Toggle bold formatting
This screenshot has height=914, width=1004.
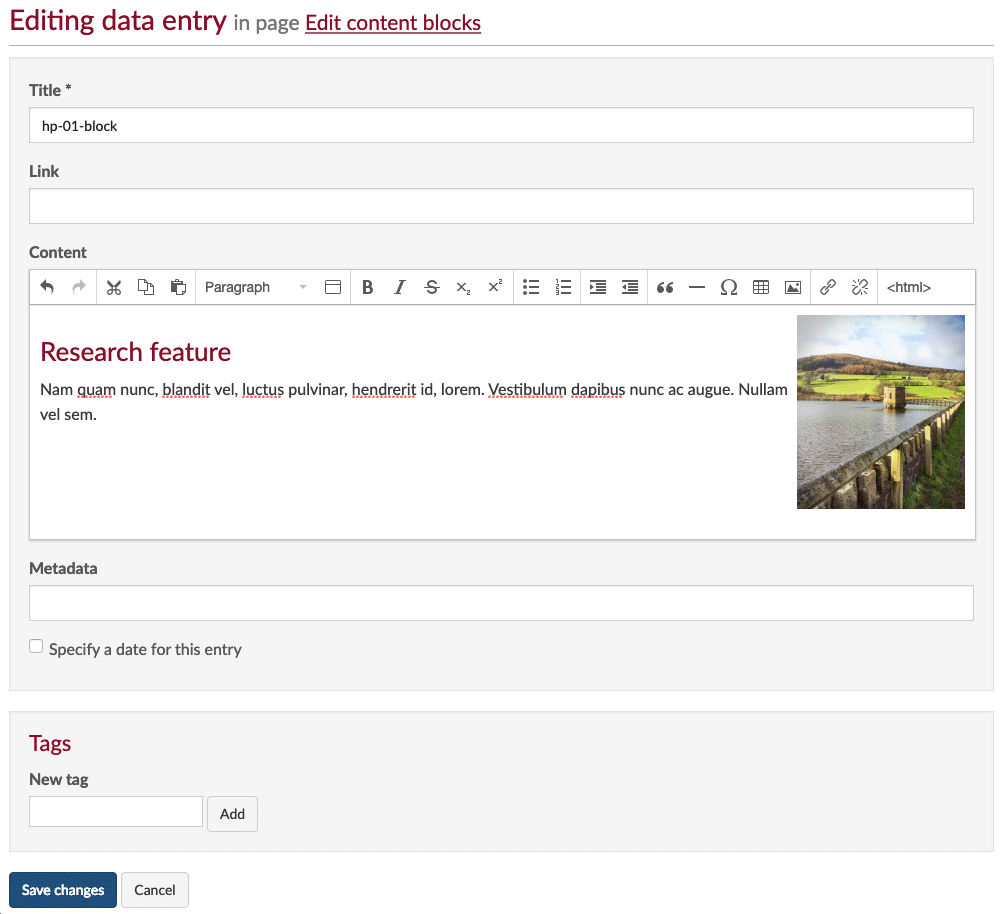(x=367, y=287)
